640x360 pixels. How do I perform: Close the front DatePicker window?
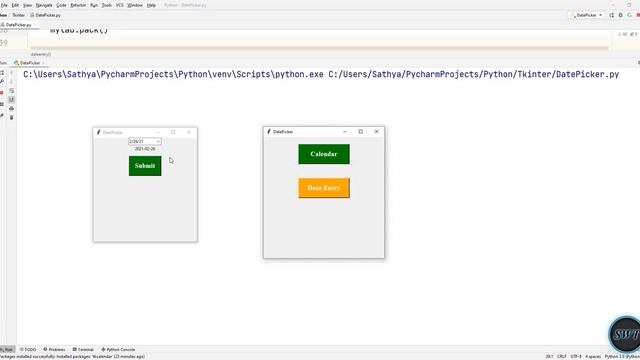tap(376, 131)
